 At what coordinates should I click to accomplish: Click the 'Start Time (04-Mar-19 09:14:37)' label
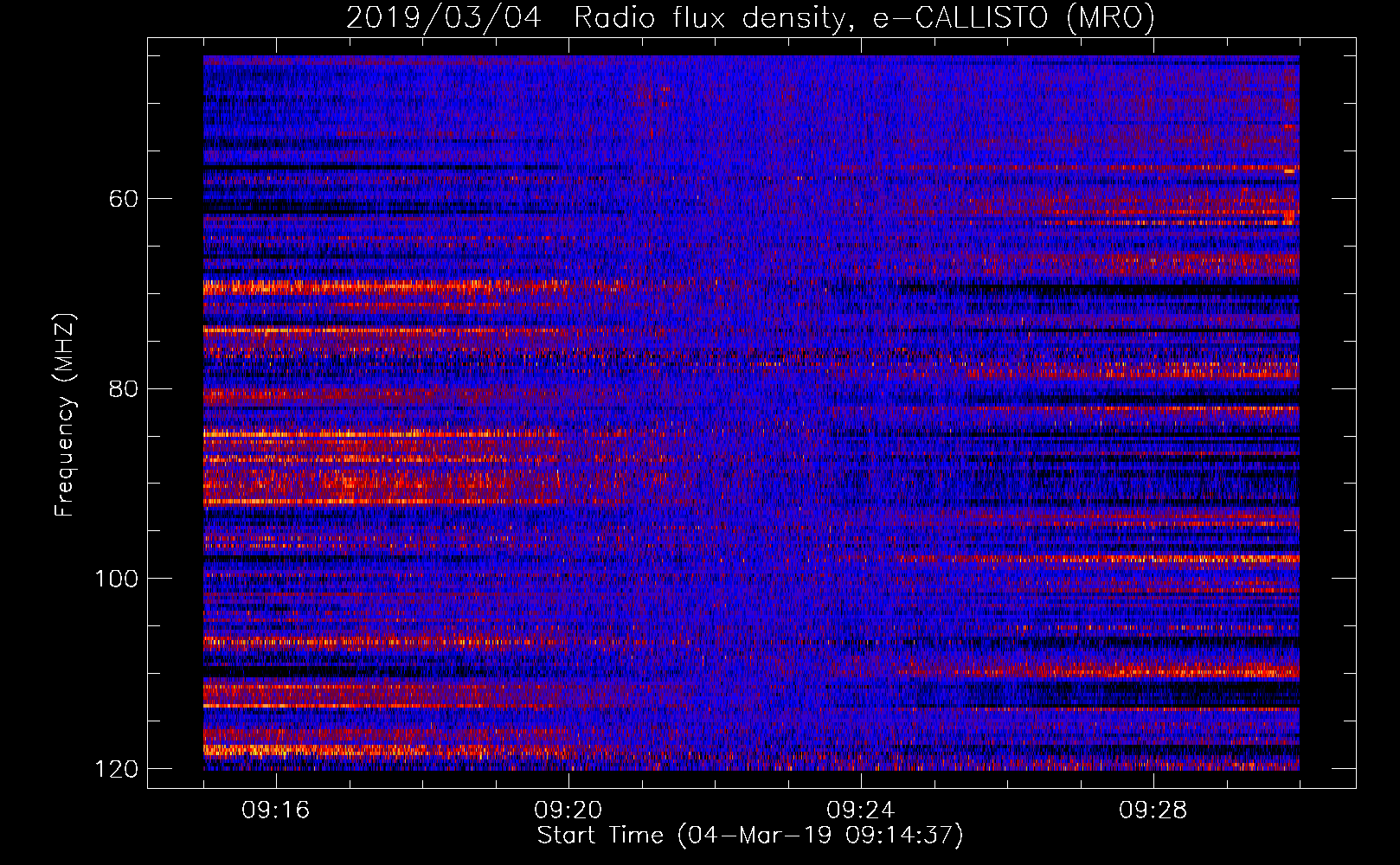click(x=750, y=836)
